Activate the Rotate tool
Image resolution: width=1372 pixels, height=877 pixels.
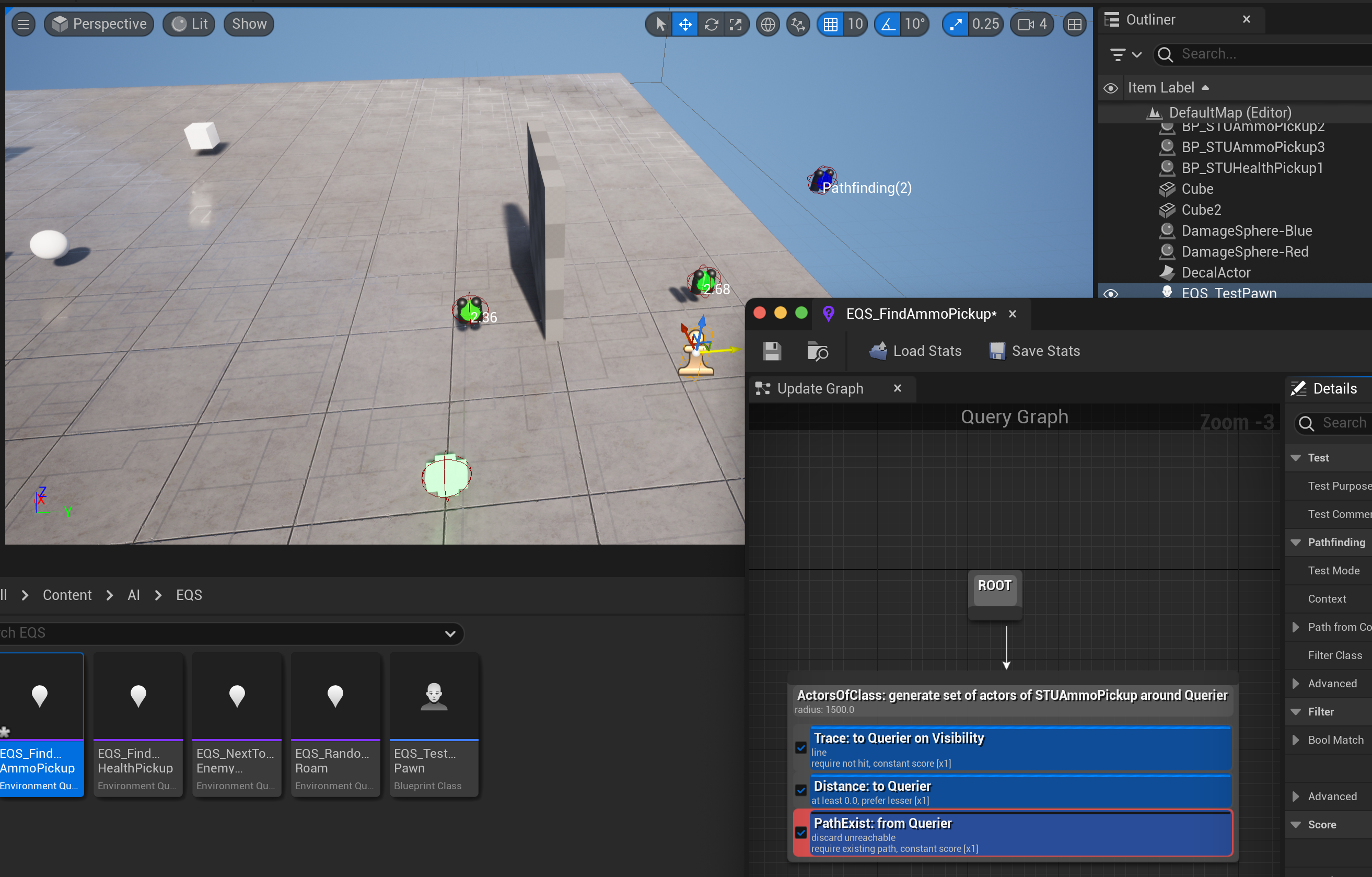click(711, 24)
